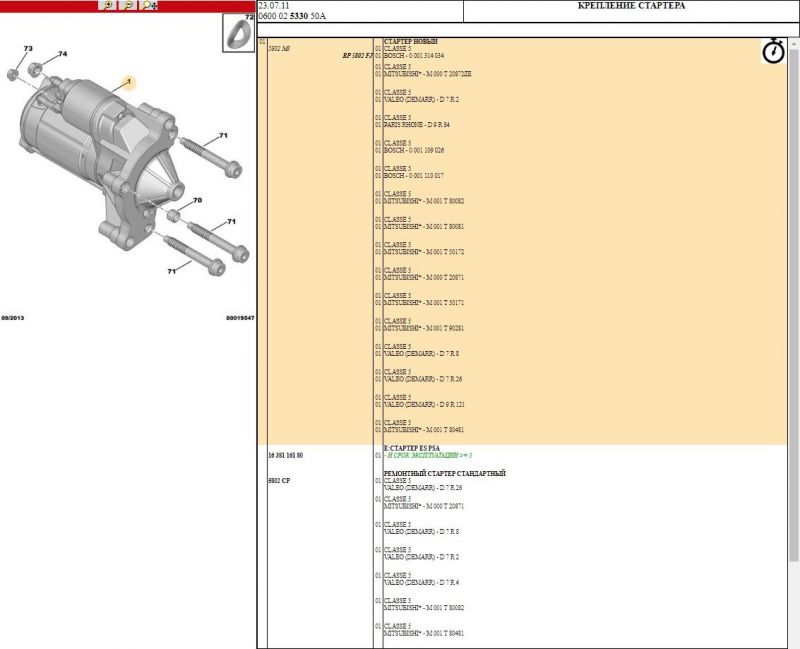Click part number 5802 CP
Screen dimensions: 800x649
point(279,481)
